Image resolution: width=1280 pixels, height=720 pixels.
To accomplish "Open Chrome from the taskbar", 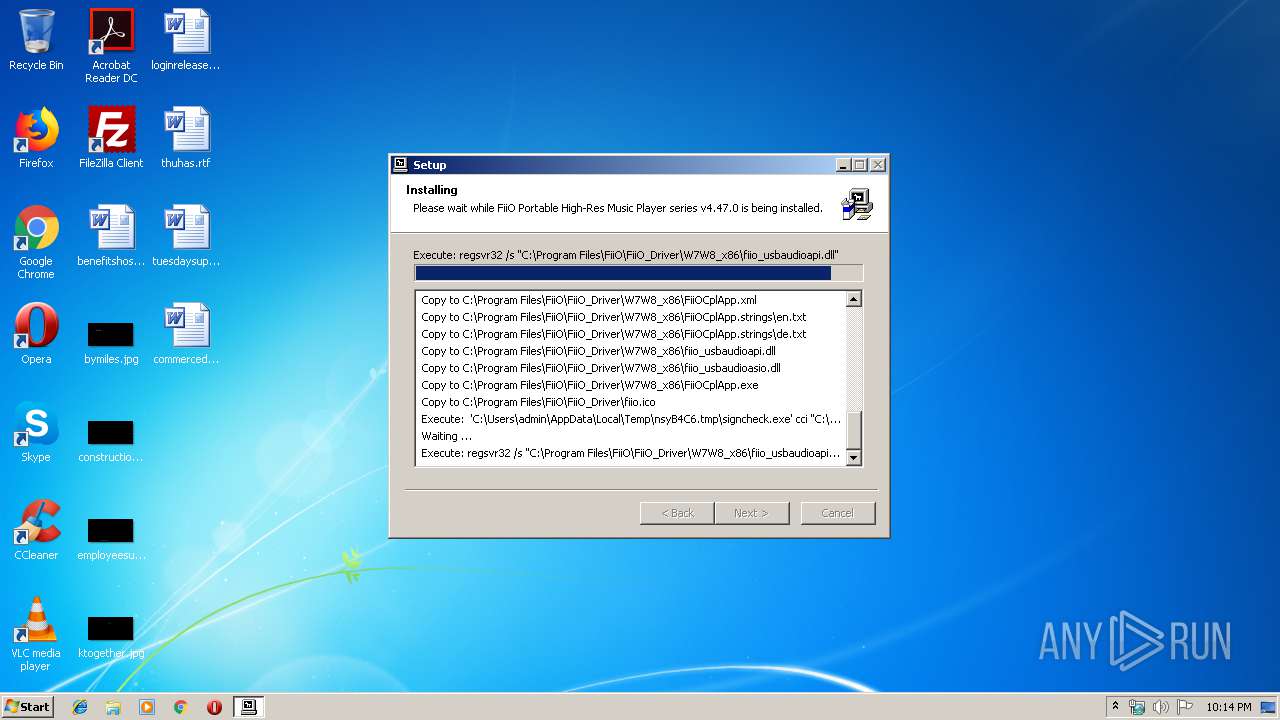I will coord(180,707).
